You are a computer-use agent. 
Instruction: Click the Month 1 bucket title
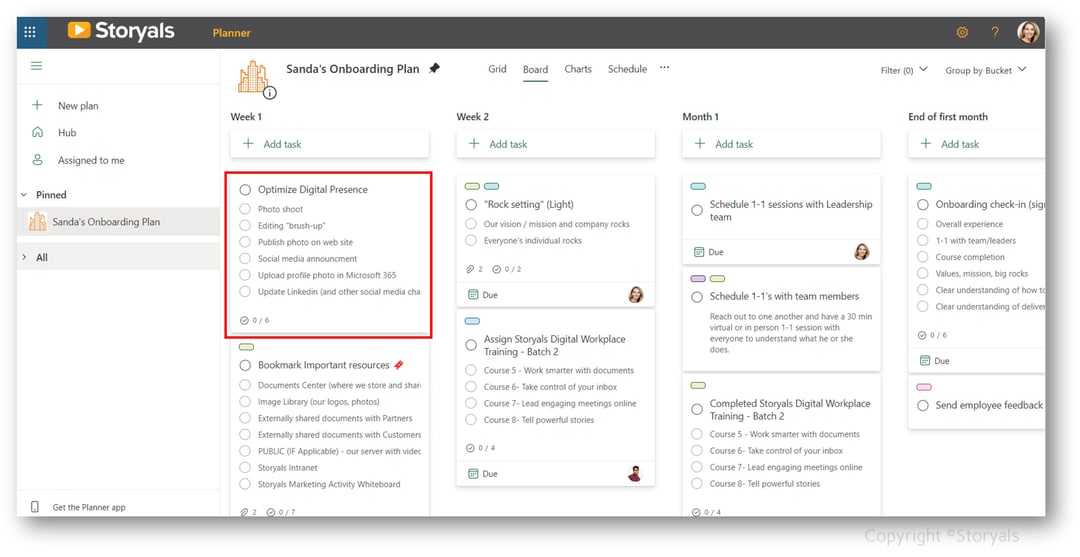700,117
